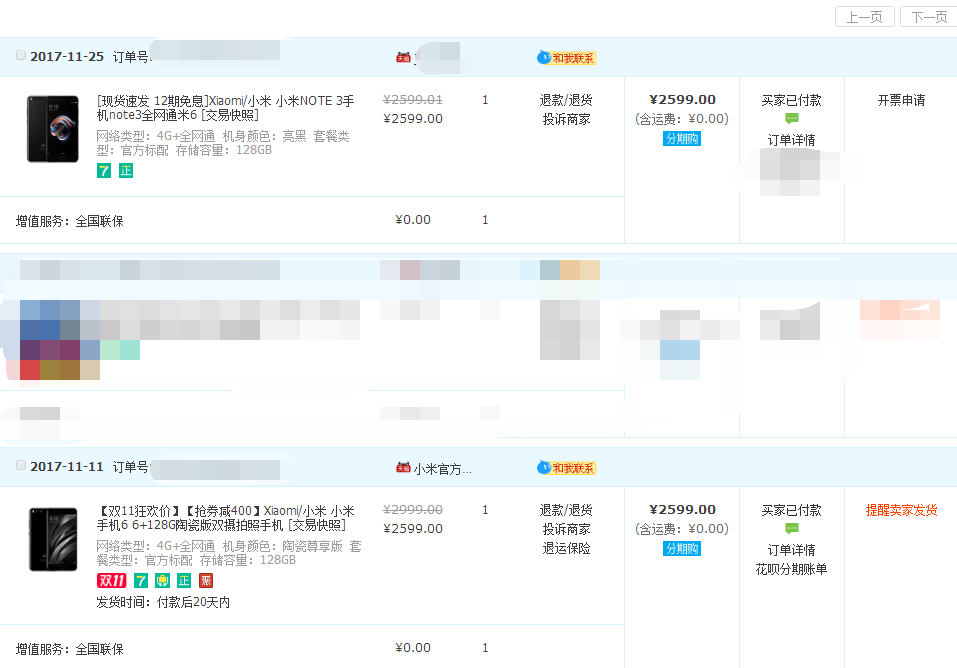Open the 小米手机6 陶瓷版 product title link

225,518
